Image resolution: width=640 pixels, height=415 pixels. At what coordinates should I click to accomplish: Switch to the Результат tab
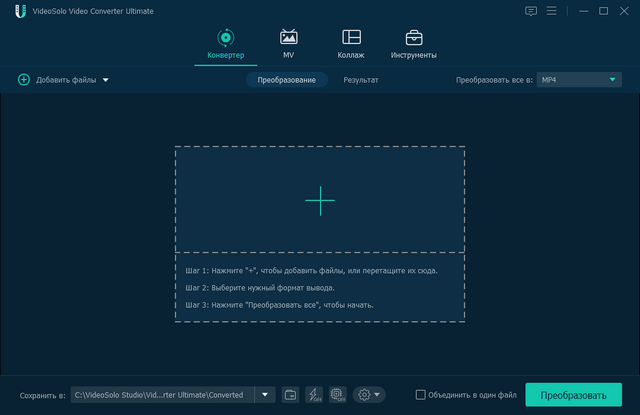[361, 80]
